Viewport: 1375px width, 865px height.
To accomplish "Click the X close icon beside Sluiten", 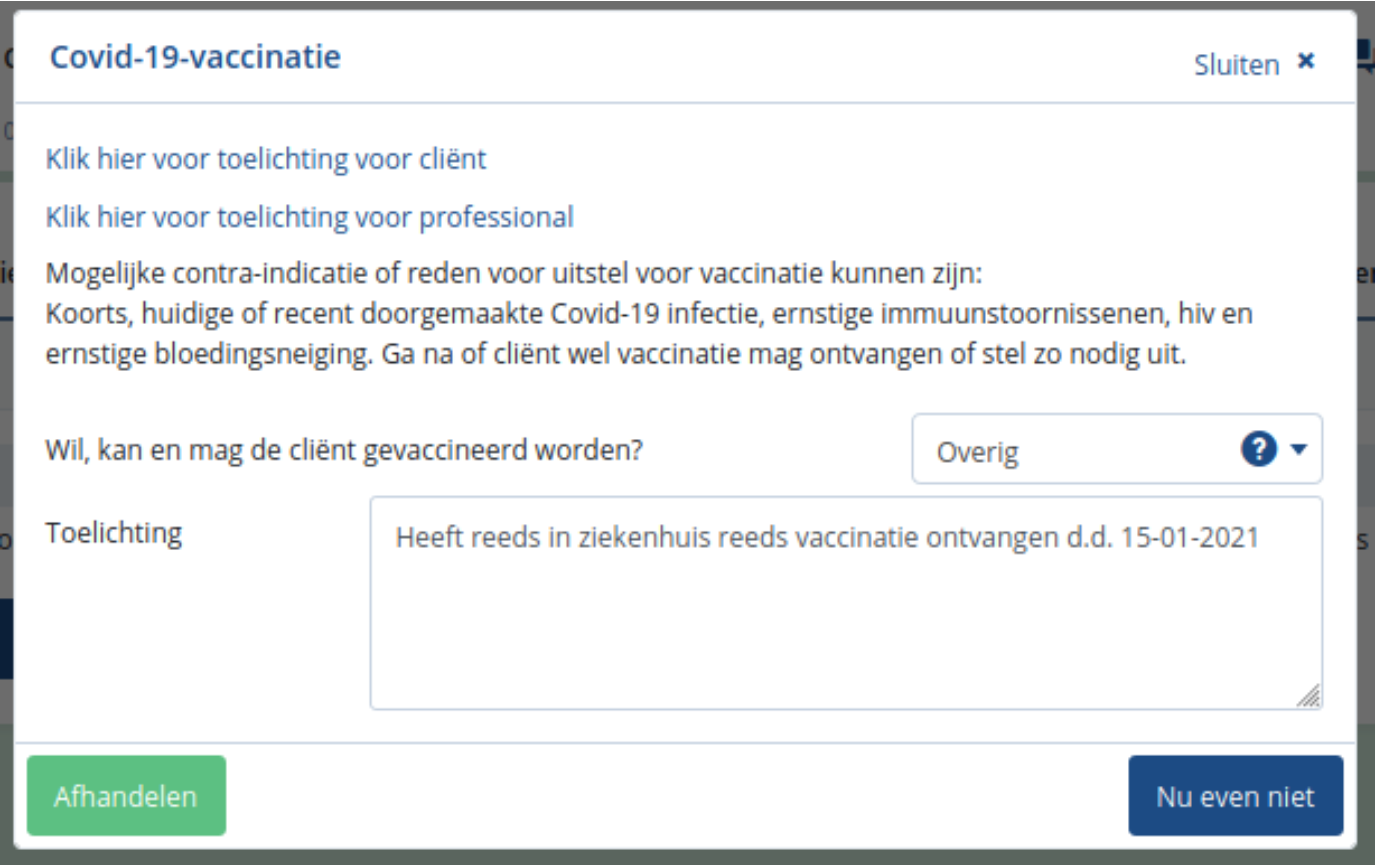I will pyautogui.click(x=1305, y=62).
